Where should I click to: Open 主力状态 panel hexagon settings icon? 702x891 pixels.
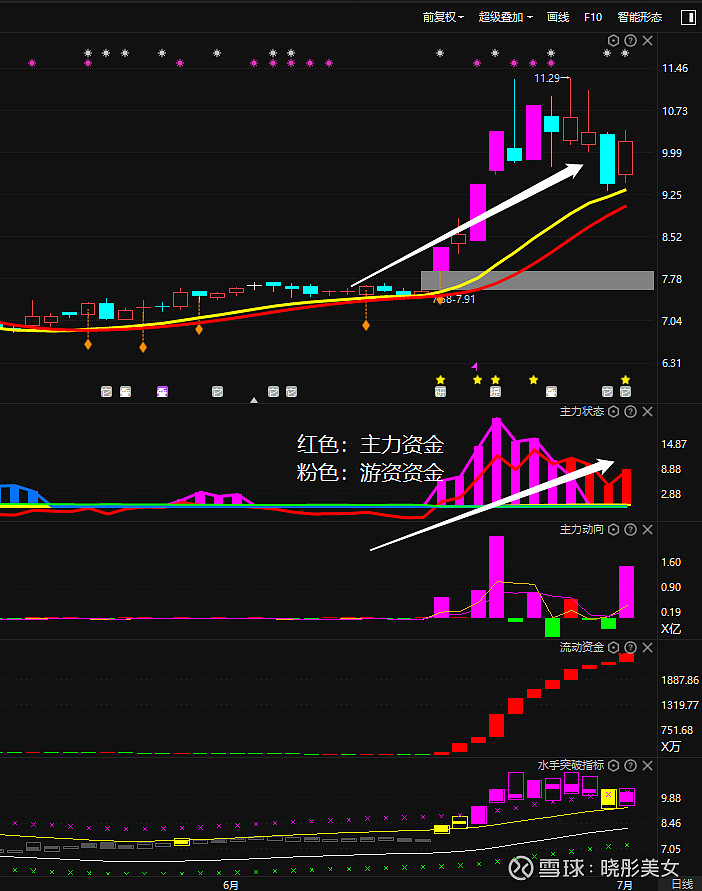(x=613, y=411)
